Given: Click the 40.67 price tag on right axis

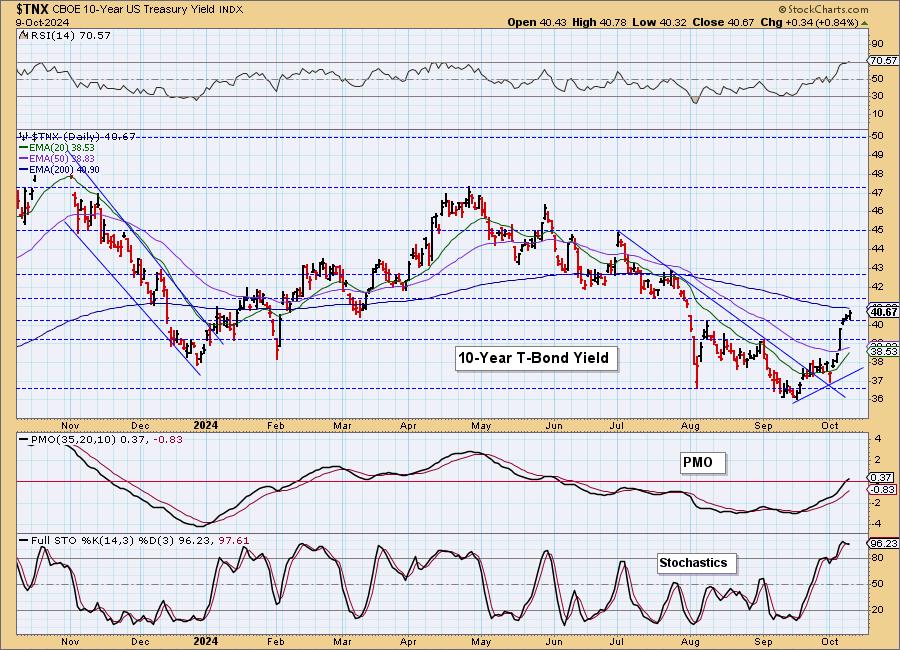Looking at the screenshot, I should pos(883,312).
